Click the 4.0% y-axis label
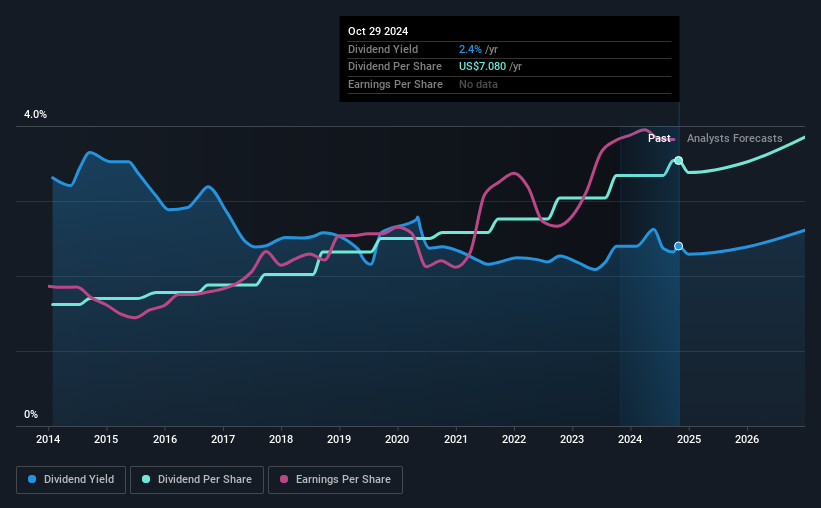 35,114
